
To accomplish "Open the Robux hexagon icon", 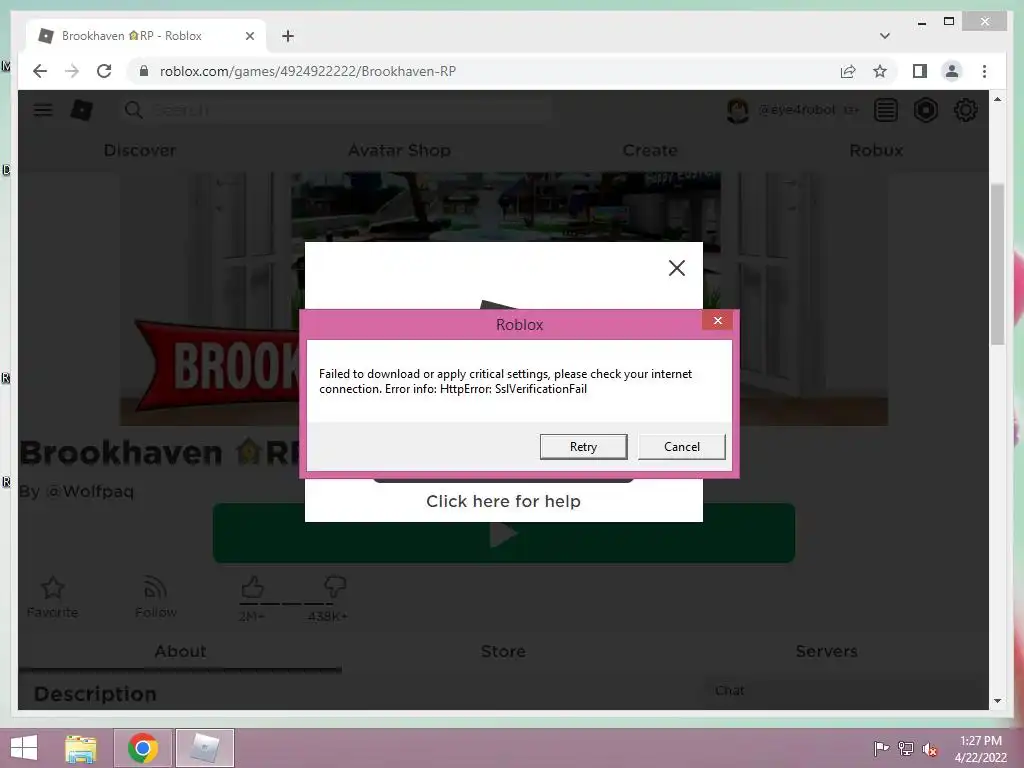I will 925,110.
